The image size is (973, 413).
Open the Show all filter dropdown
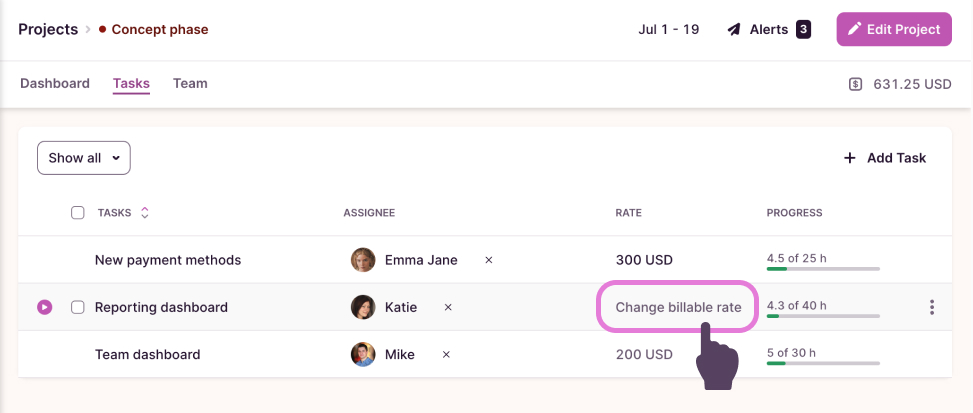84,158
